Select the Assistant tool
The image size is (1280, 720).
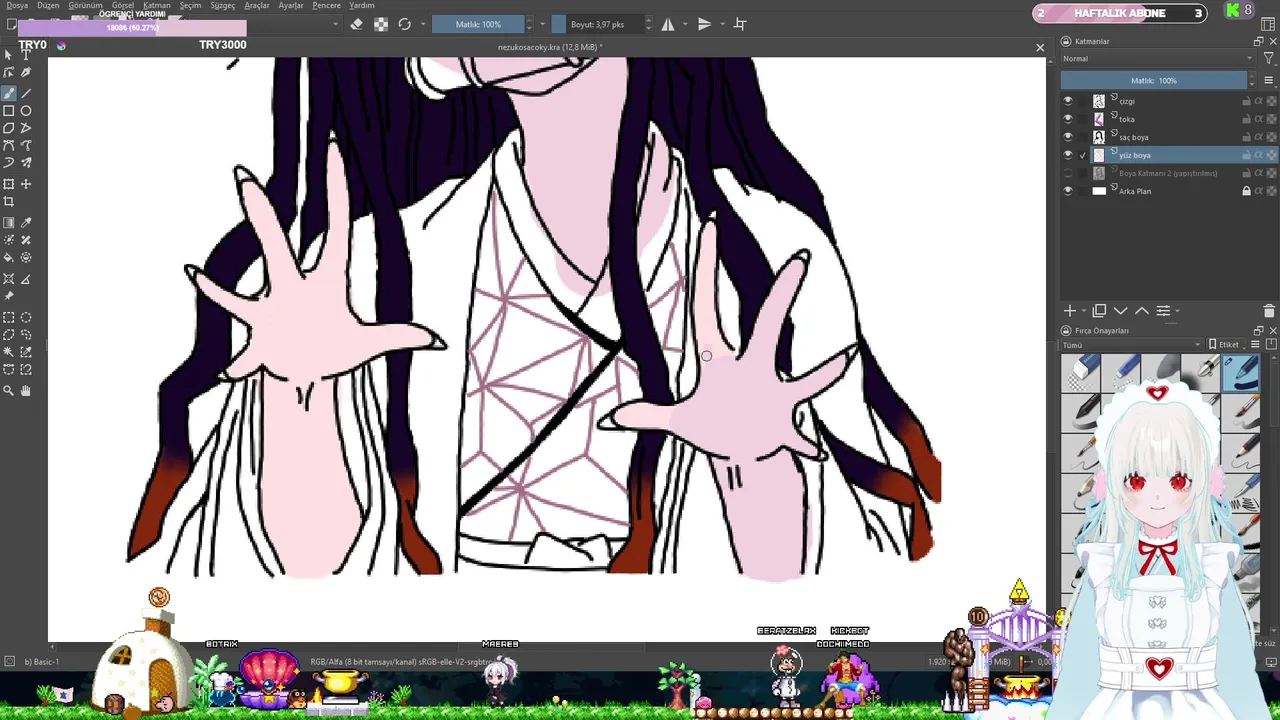9,279
